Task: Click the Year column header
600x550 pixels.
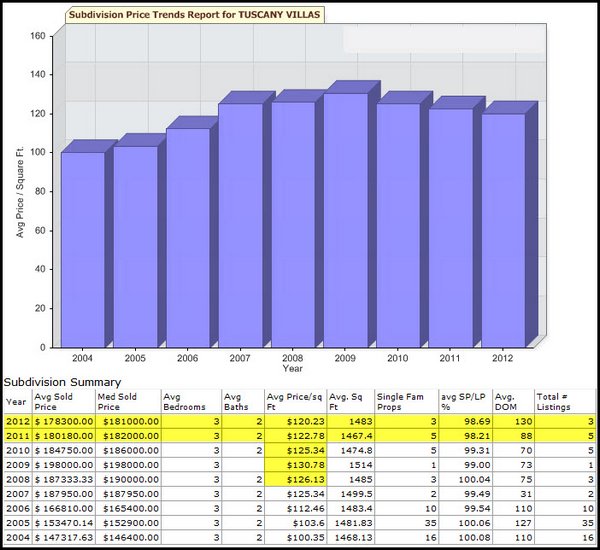Action: click(x=16, y=402)
